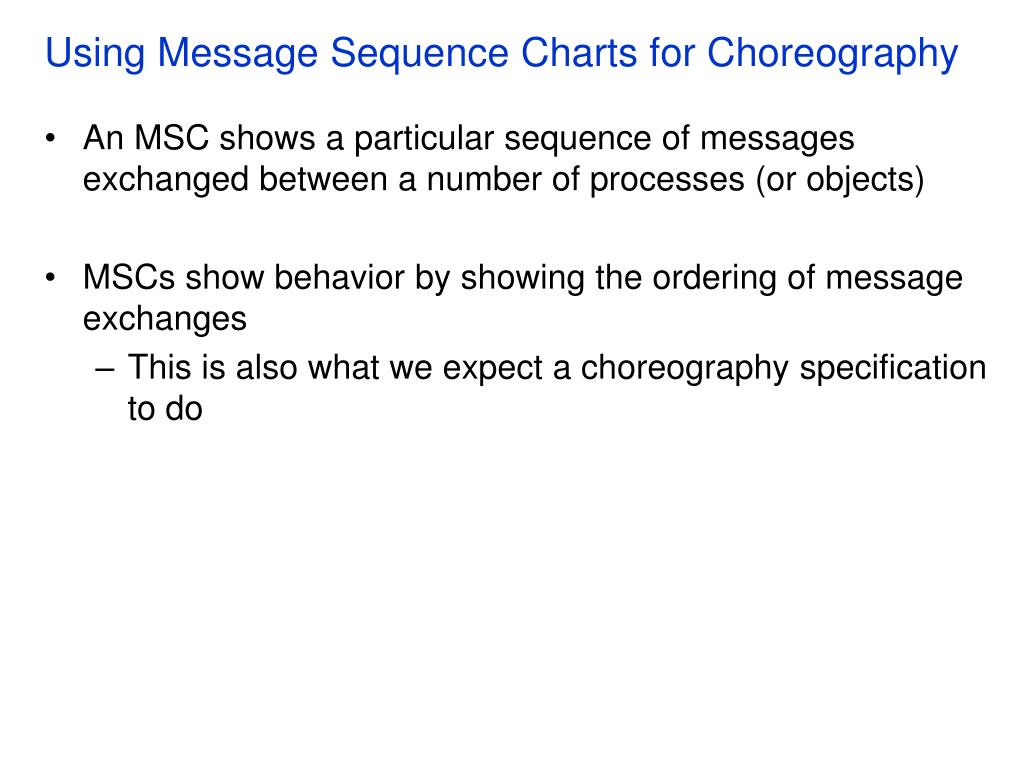Select the word "Choreography" in the blue title
The height and width of the screenshot is (768, 1024).
pyautogui.click(x=833, y=54)
